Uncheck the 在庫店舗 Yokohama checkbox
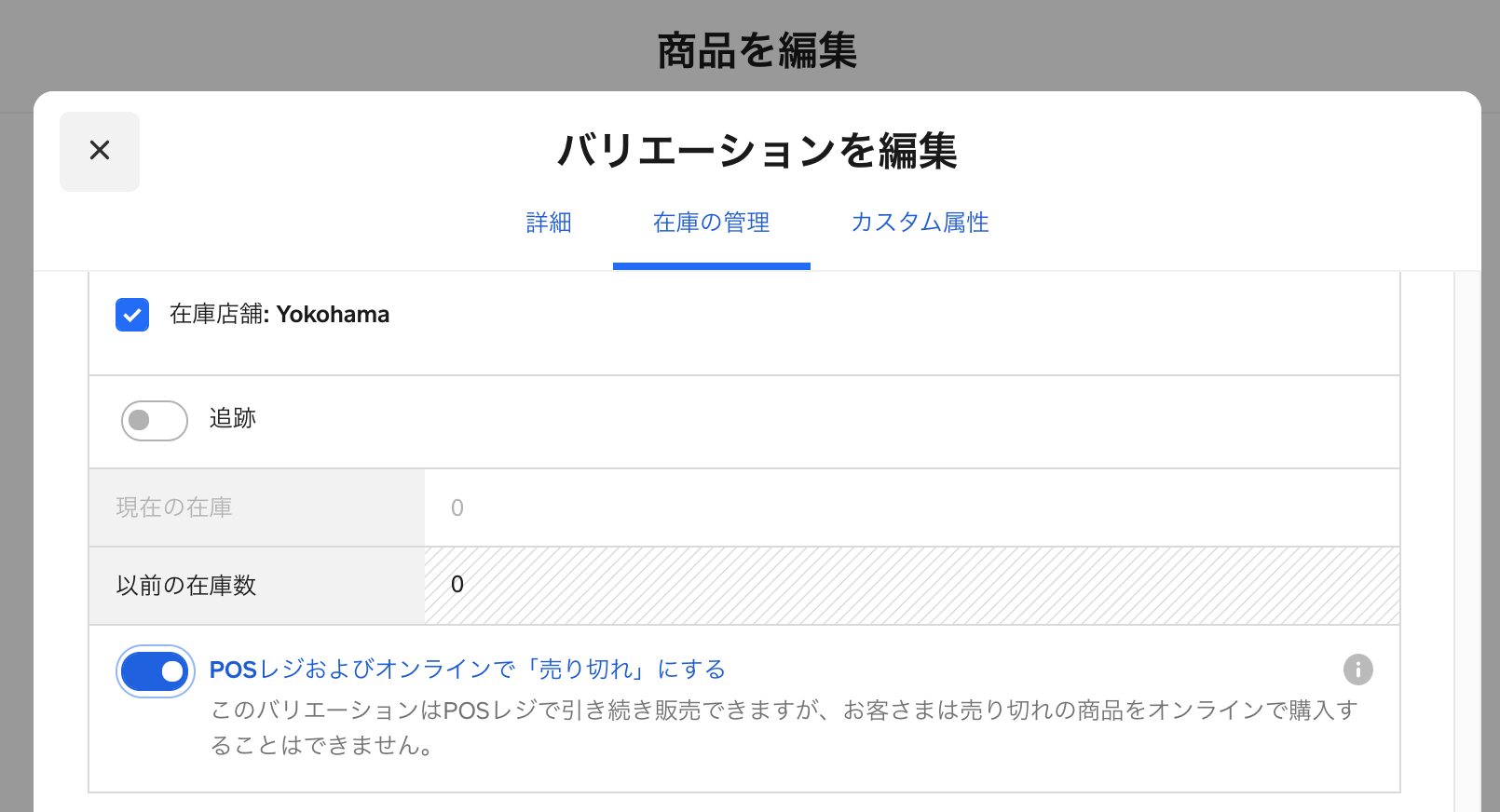Screen dimensions: 1500x812 (x=132, y=315)
